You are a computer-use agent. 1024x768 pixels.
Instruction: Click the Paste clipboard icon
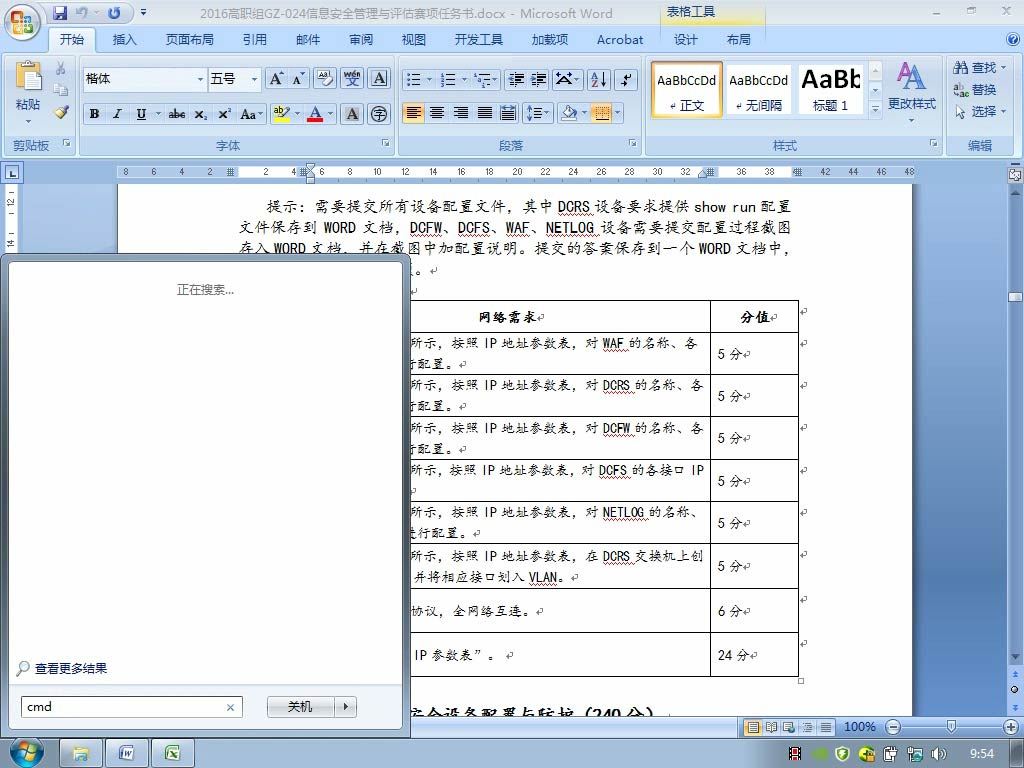pos(28,78)
